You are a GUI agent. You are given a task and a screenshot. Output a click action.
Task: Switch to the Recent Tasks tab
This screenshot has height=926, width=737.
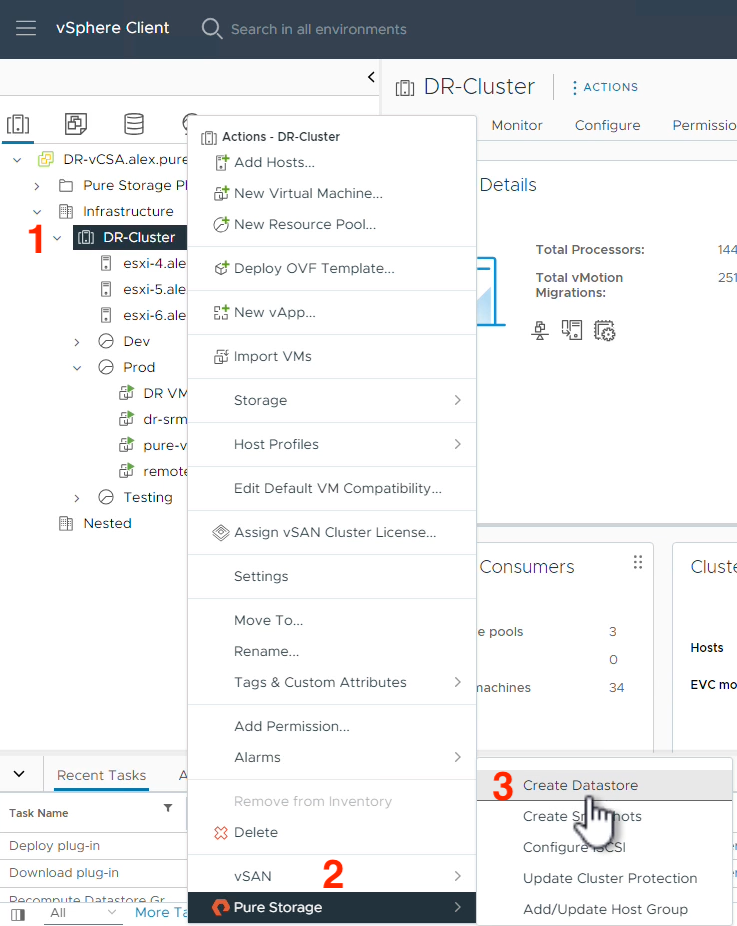101,775
